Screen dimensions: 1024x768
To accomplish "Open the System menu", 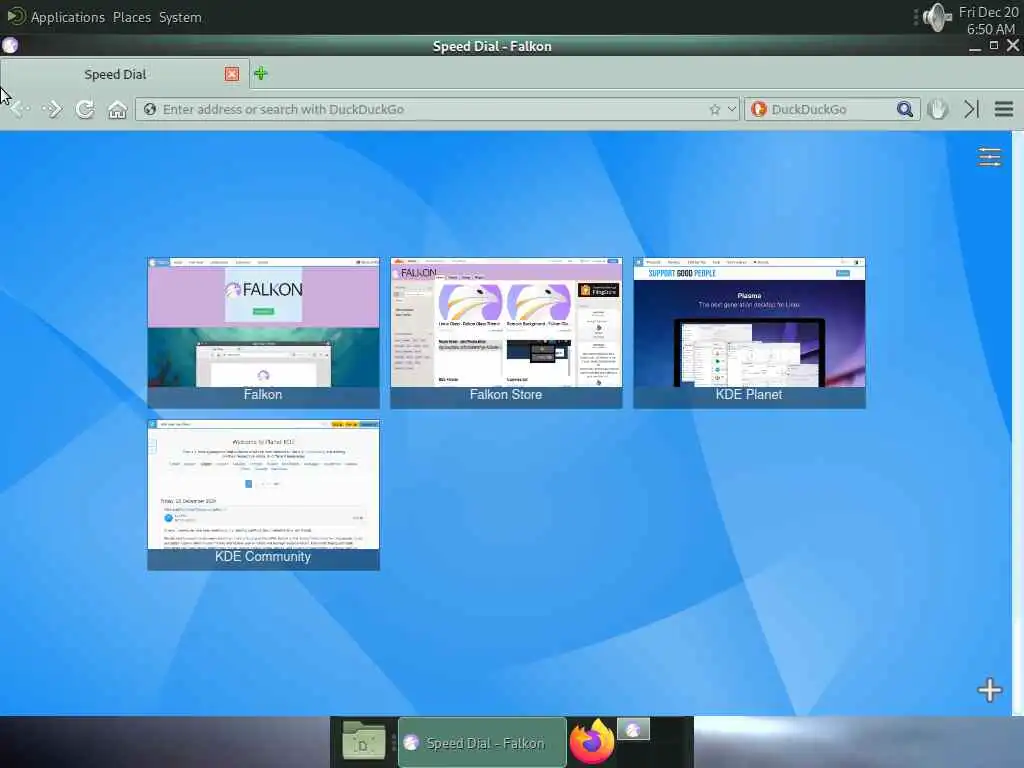I will point(180,17).
